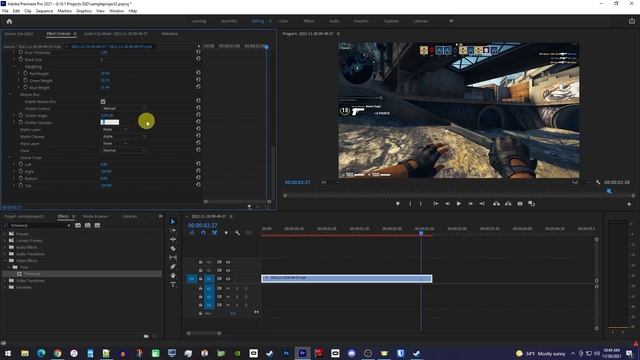Open the Sequence menu

coord(44,11)
